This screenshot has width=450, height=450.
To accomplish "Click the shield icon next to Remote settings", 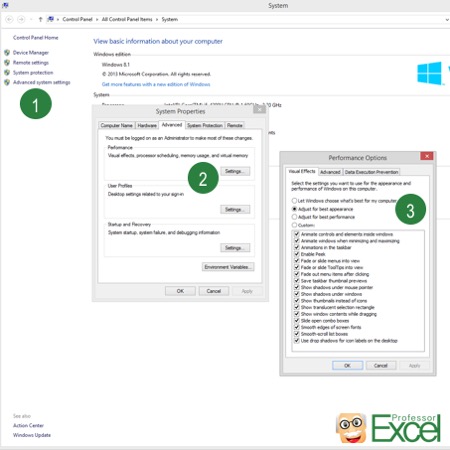I will coord(7,62).
